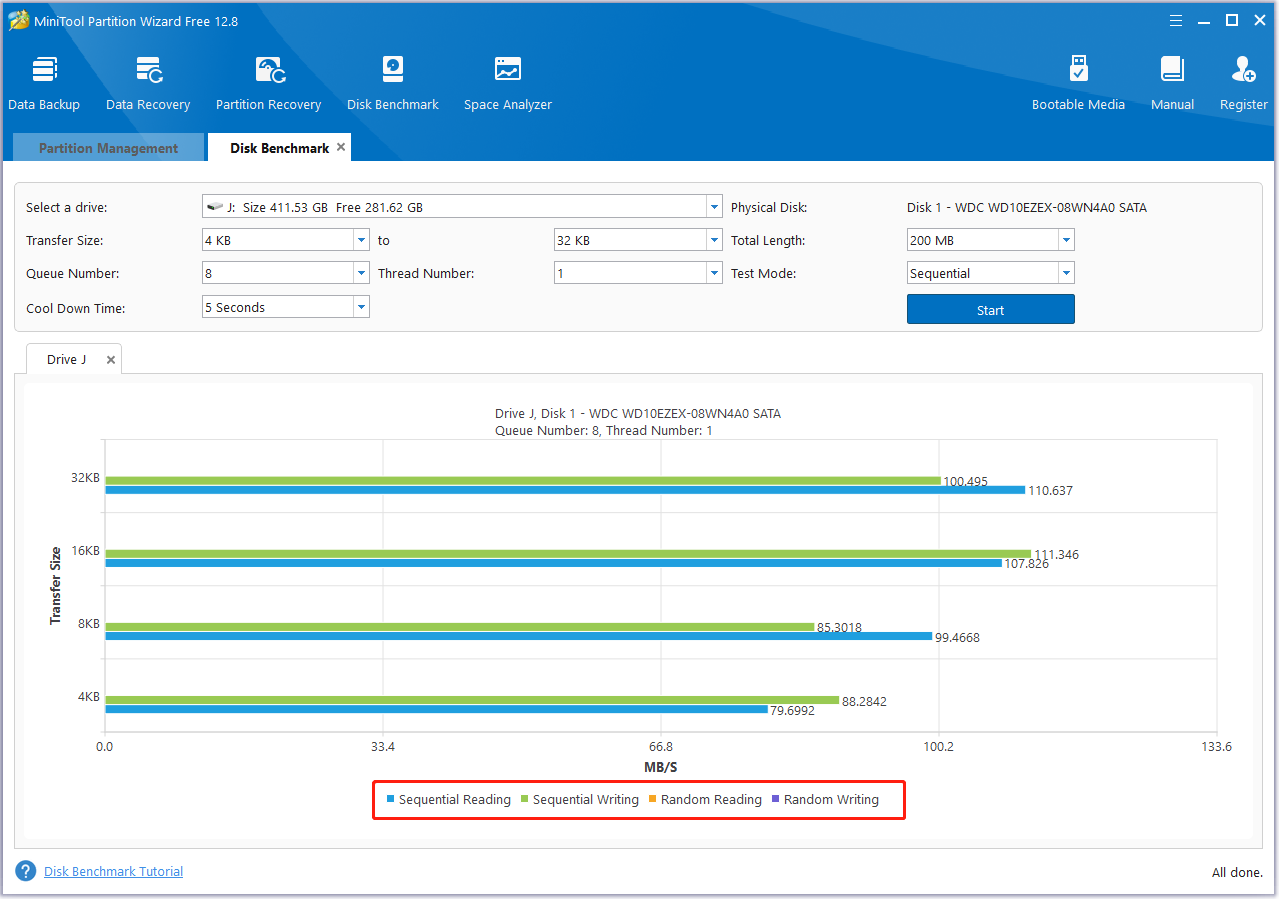Image resolution: width=1279 pixels, height=900 pixels.
Task: Open the Cool Down Time dropdown
Action: (362, 307)
